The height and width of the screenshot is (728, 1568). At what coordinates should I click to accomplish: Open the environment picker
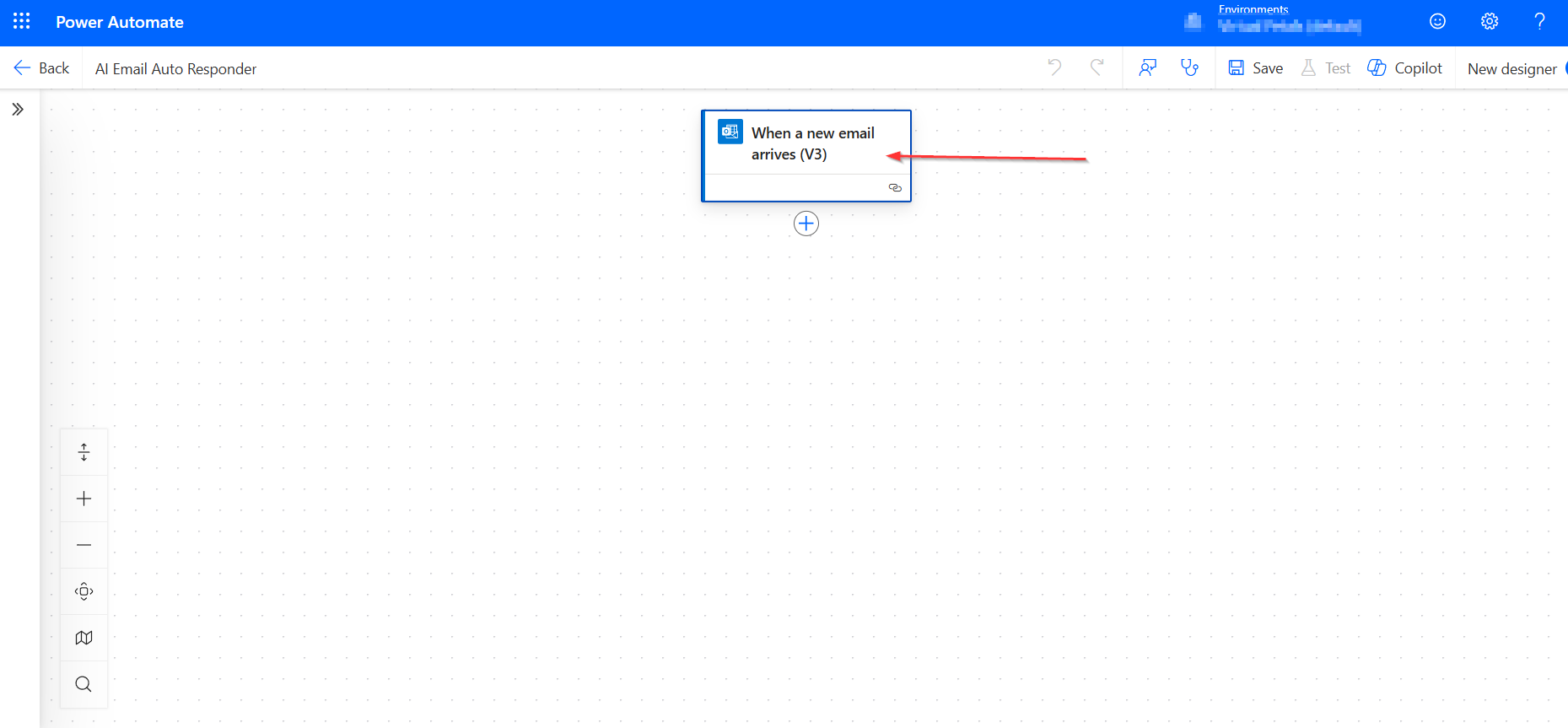[1273, 21]
